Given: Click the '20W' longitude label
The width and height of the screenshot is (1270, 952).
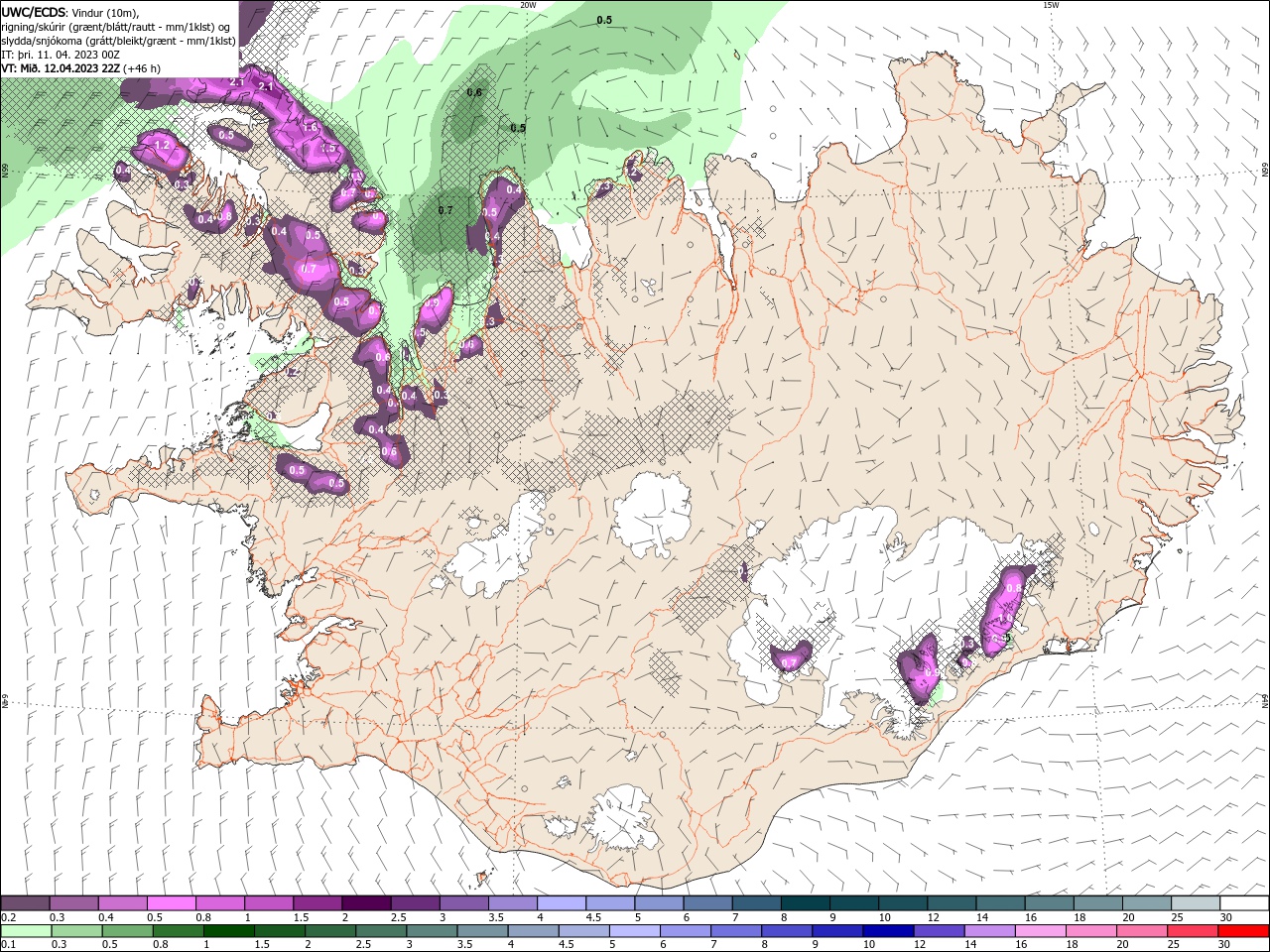Looking at the screenshot, I should coord(528,5).
